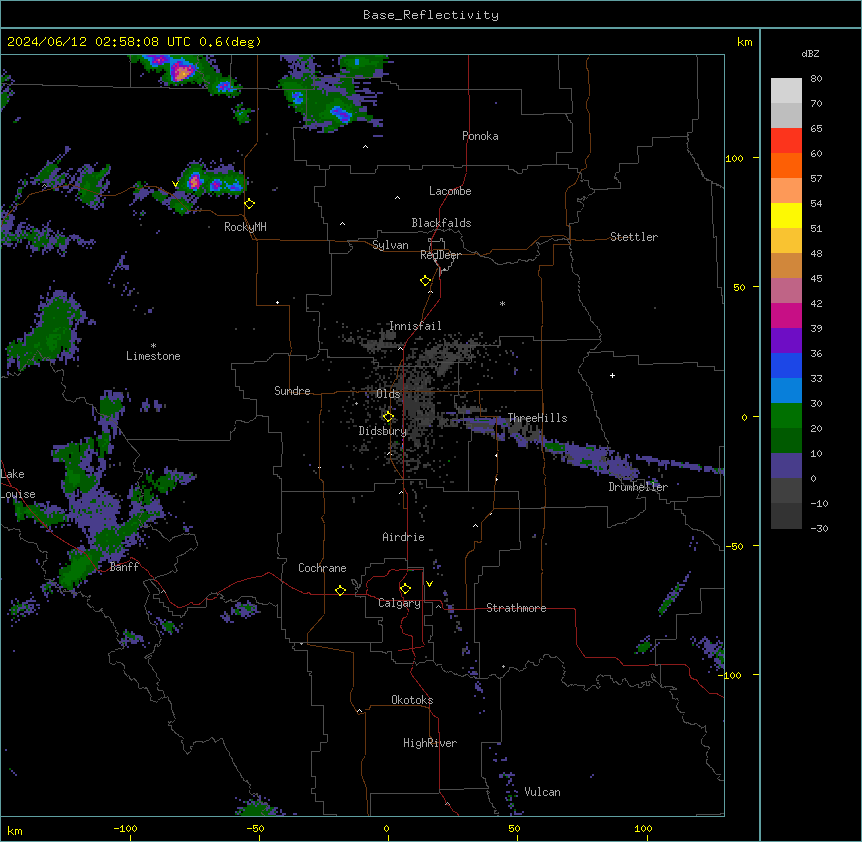Viewport: 862px width, 842px height.
Task: Click the Stettler city label
Action: point(634,237)
